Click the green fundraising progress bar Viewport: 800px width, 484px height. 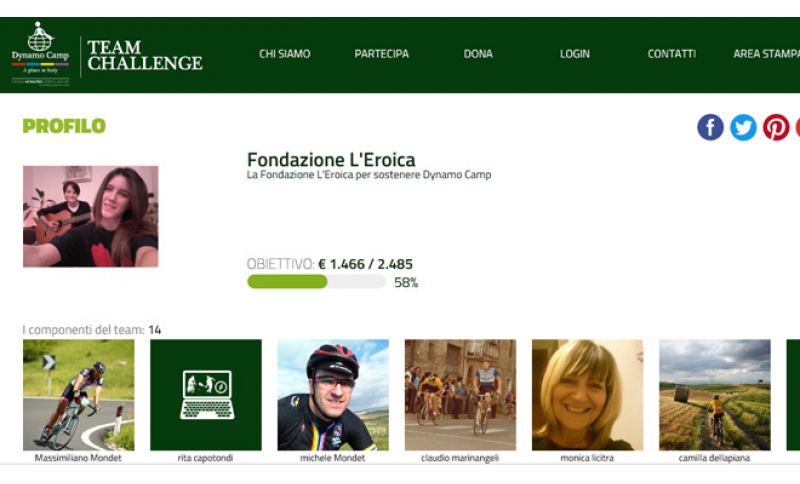click(x=316, y=282)
